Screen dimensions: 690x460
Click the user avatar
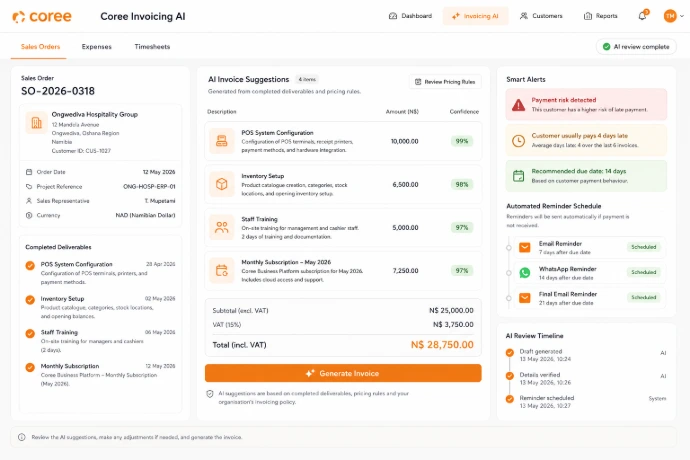[x=670, y=16]
